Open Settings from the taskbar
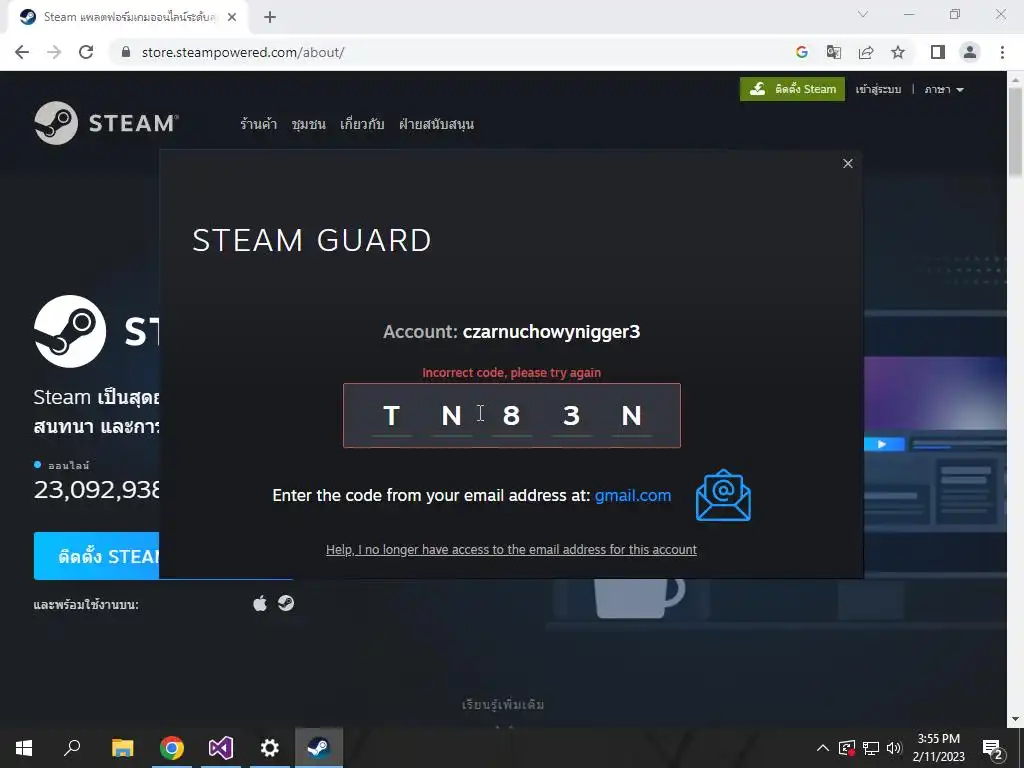This screenshot has height=768, width=1024. pyautogui.click(x=270, y=748)
